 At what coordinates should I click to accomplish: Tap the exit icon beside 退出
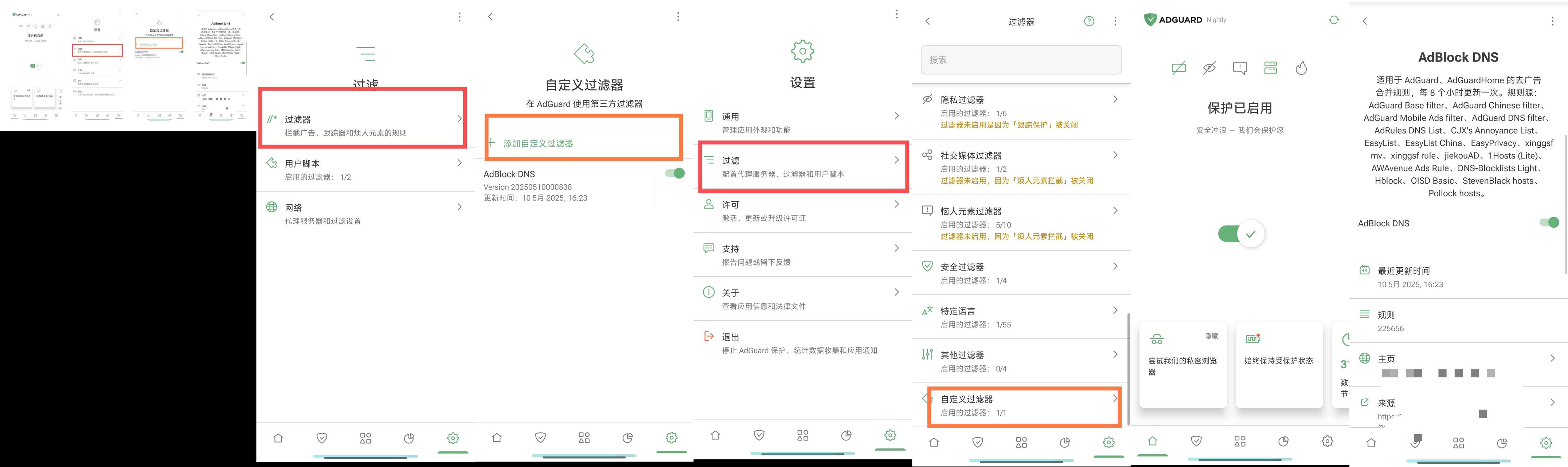tap(708, 336)
